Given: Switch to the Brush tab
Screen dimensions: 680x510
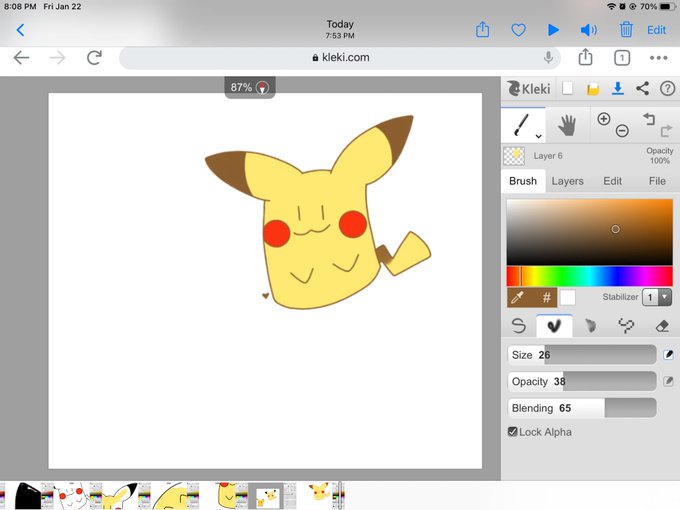Looking at the screenshot, I should coord(523,181).
